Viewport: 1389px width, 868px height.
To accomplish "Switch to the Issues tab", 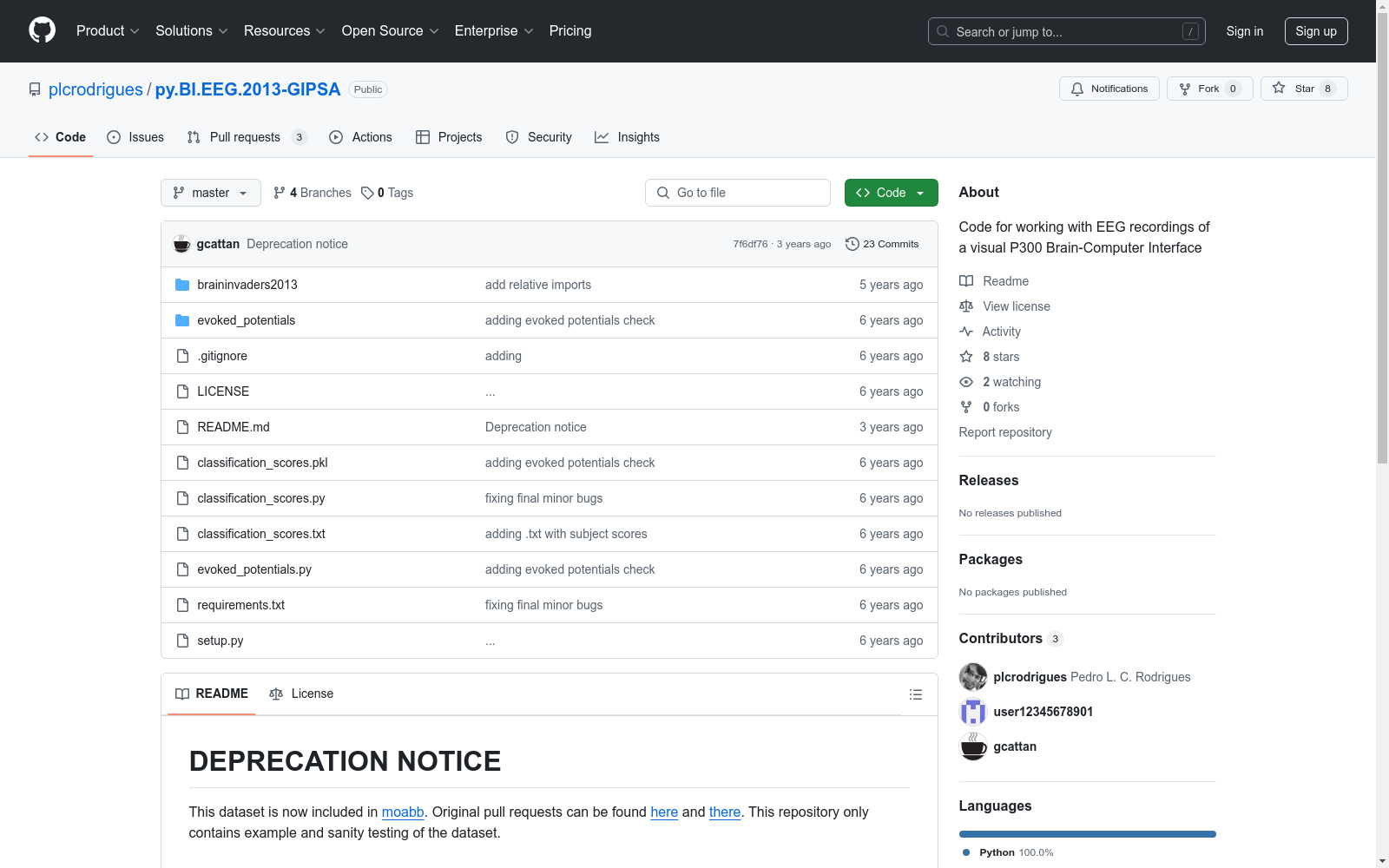I will coord(135,137).
